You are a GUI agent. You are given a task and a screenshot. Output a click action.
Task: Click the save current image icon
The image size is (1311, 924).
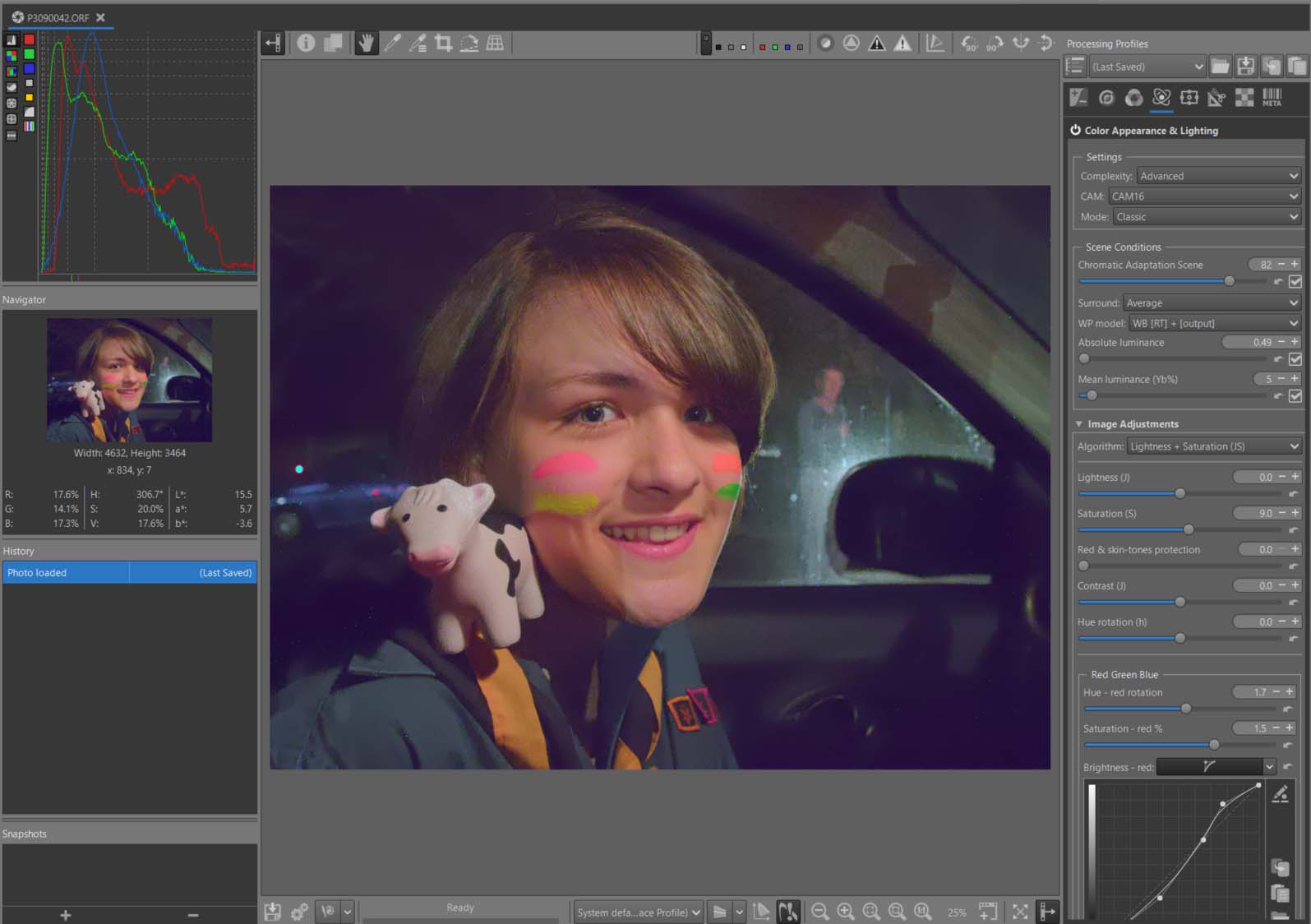(x=273, y=911)
